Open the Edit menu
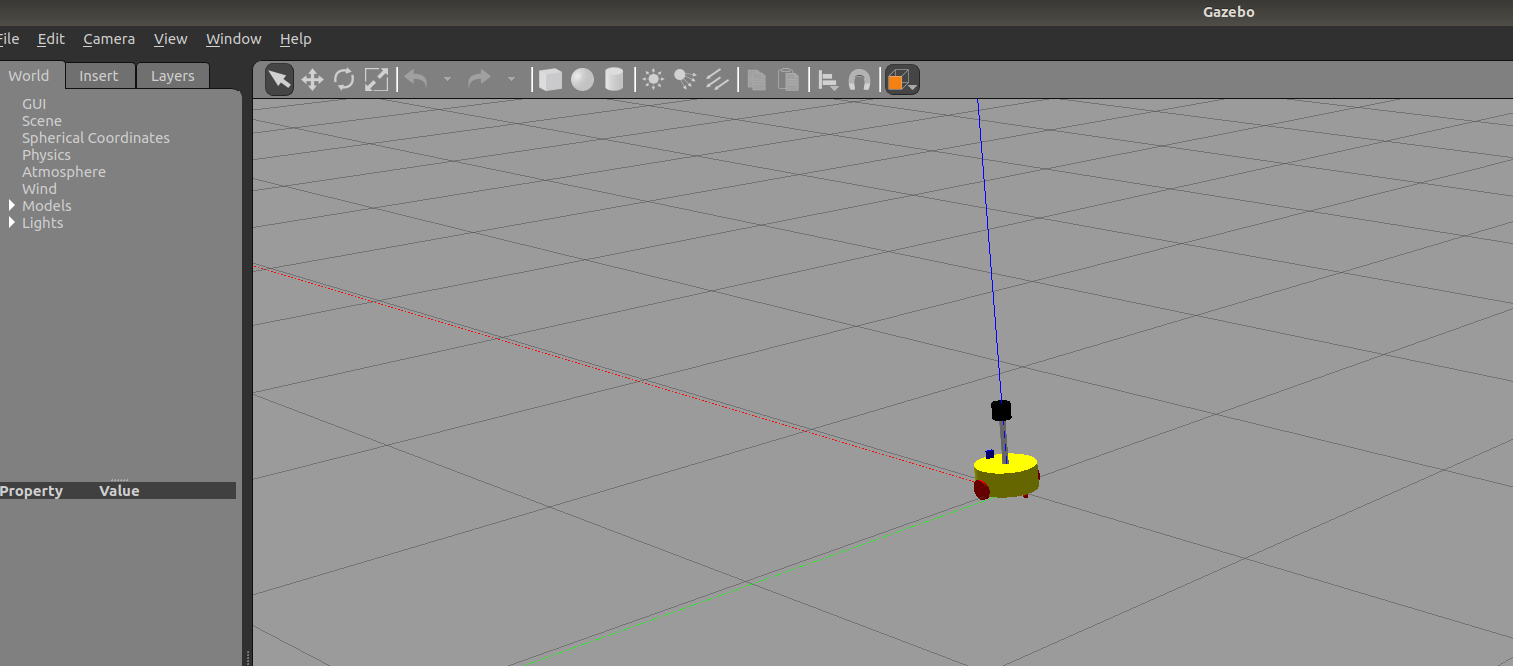 click(51, 39)
